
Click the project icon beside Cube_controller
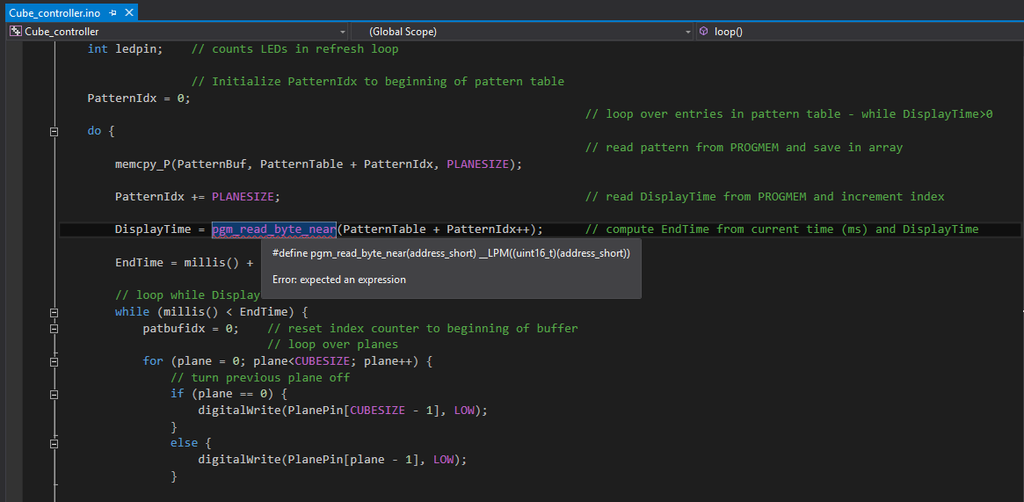(16, 31)
